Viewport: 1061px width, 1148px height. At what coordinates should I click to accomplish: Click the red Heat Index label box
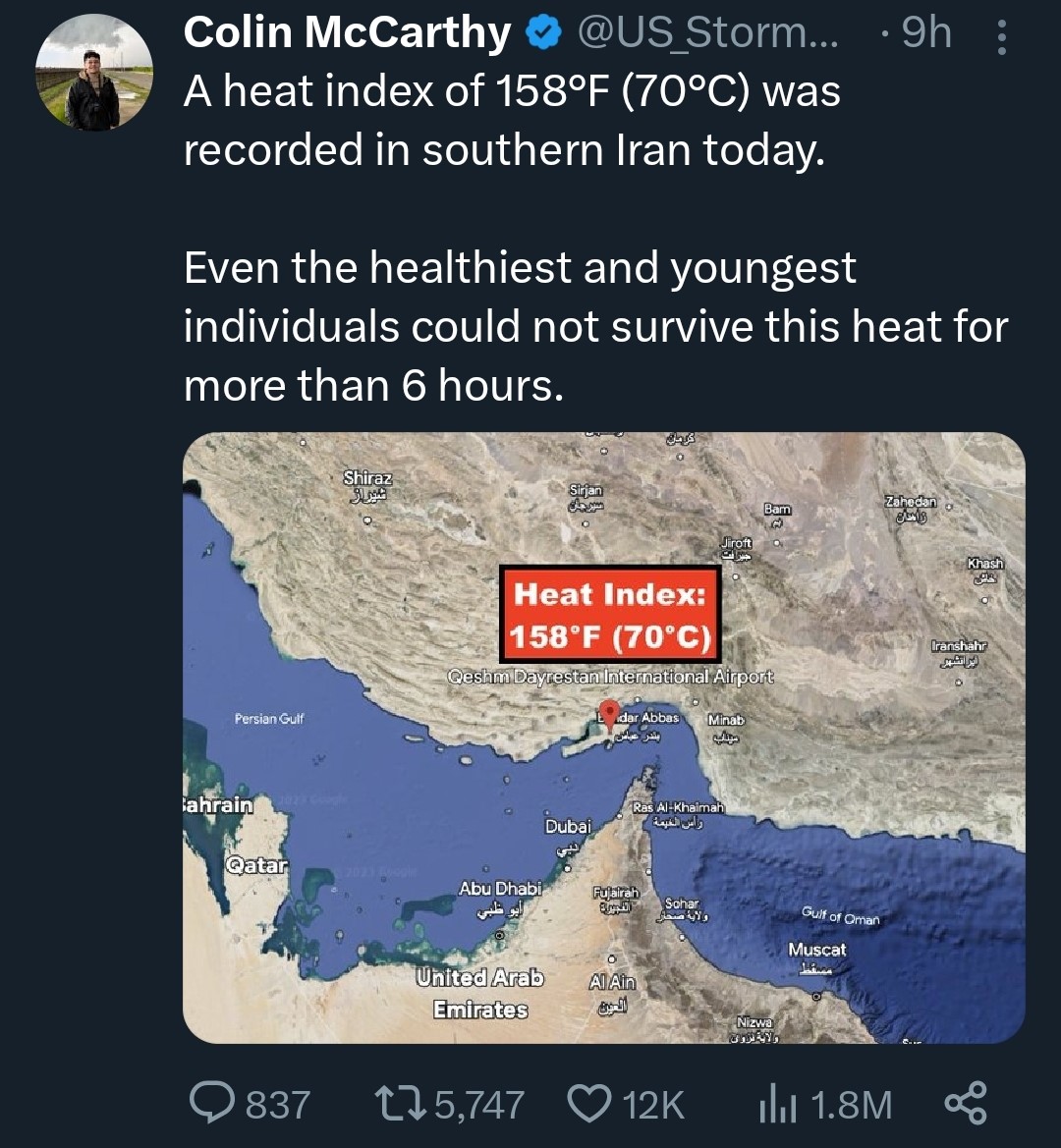(x=610, y=615)
